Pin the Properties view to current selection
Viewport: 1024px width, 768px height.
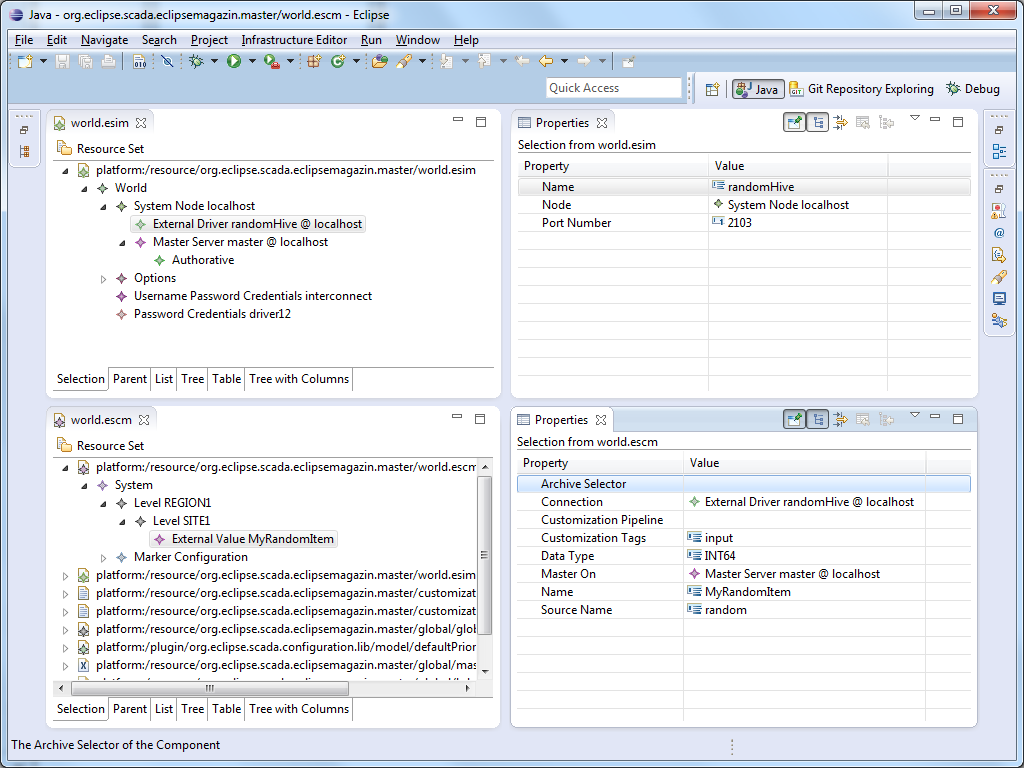click(x=794, y=121)
